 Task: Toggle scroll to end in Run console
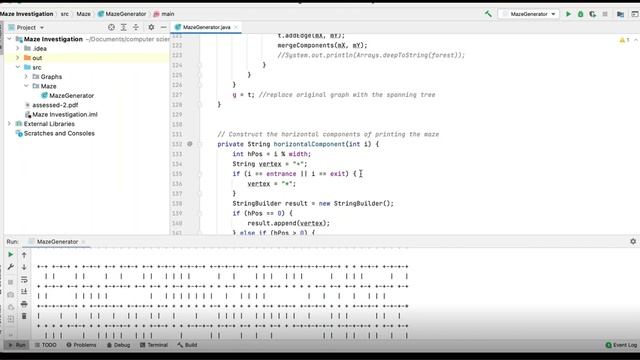click(x=24, y=291)
